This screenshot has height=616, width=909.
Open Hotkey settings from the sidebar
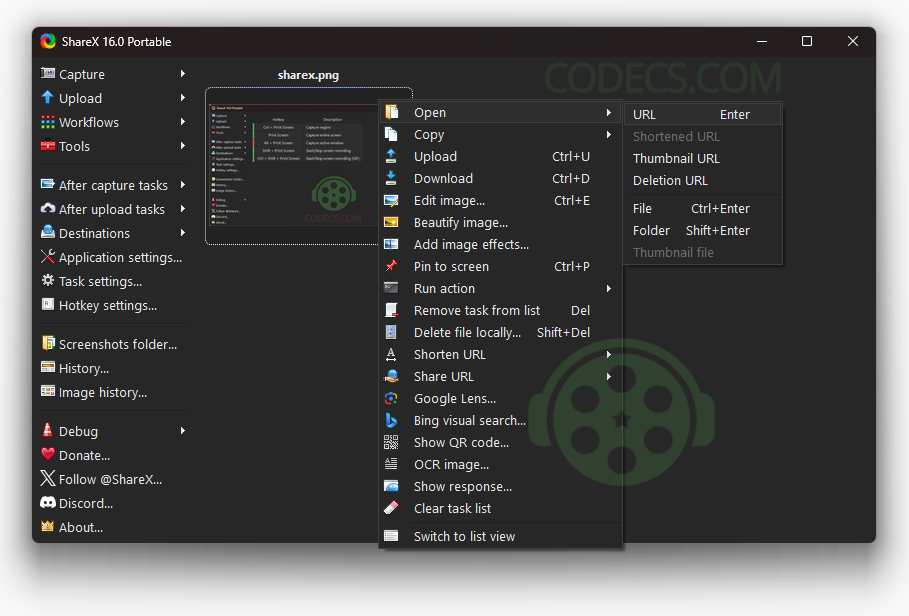(108, 305)
